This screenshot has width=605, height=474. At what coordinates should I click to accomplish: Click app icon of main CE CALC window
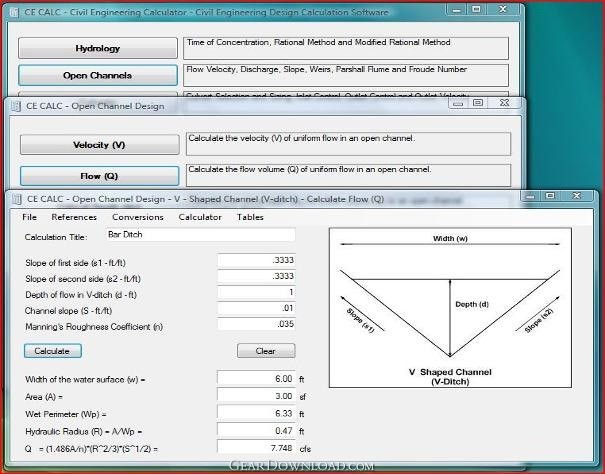(14, 12)
